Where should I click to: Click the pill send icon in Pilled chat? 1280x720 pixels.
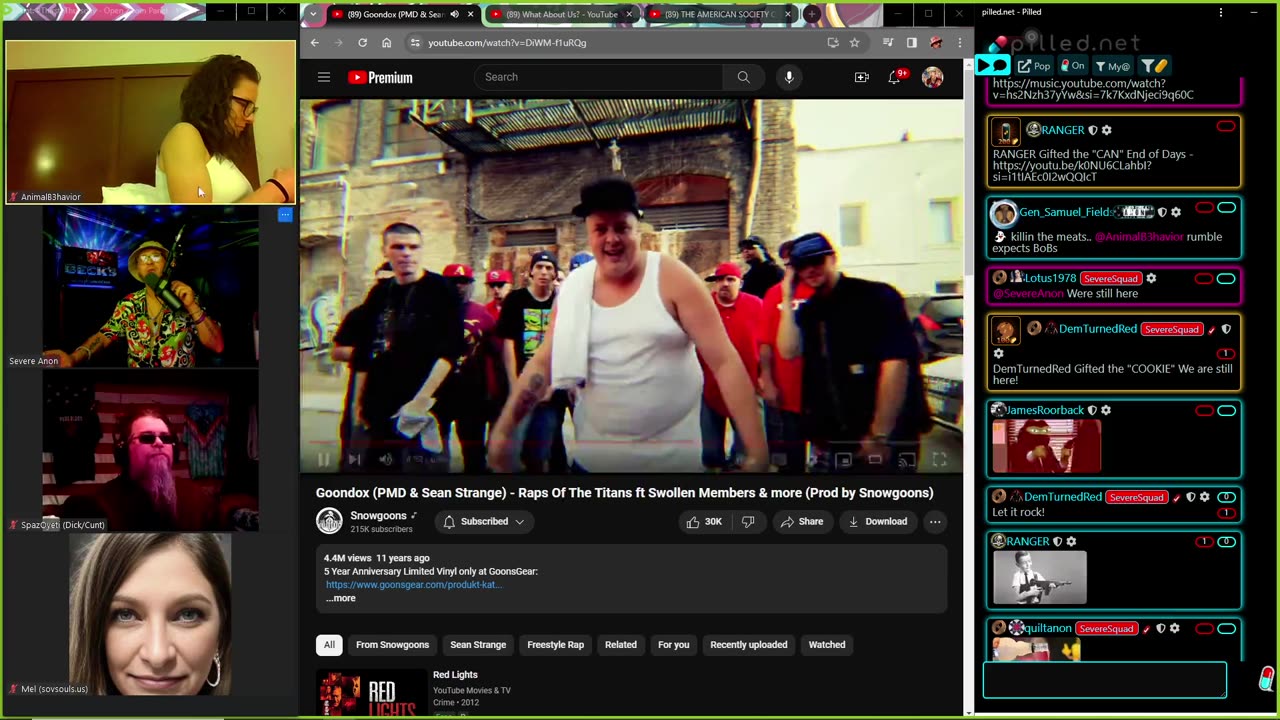tap(1267, 679)
